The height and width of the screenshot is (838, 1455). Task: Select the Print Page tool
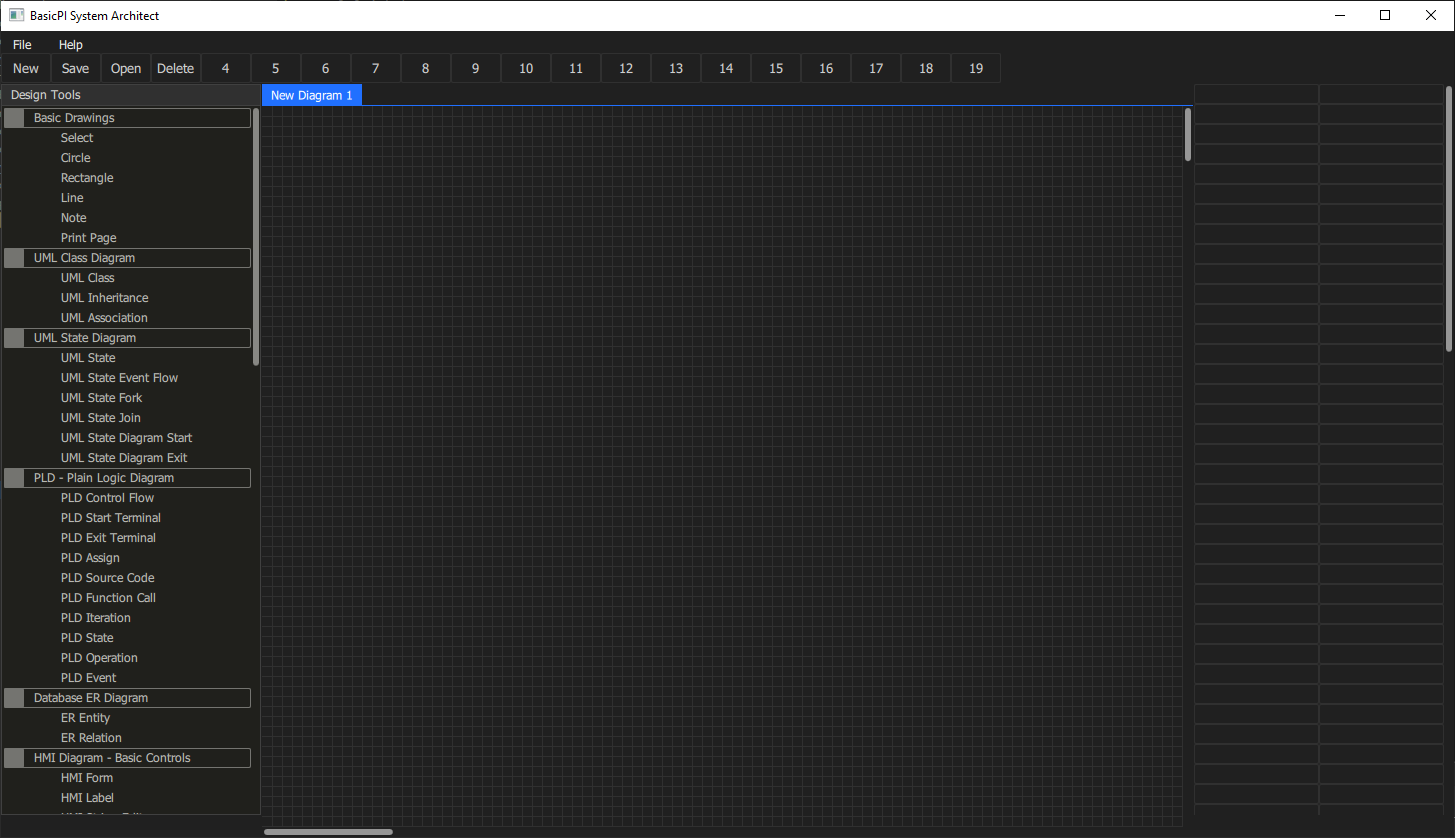89,238
